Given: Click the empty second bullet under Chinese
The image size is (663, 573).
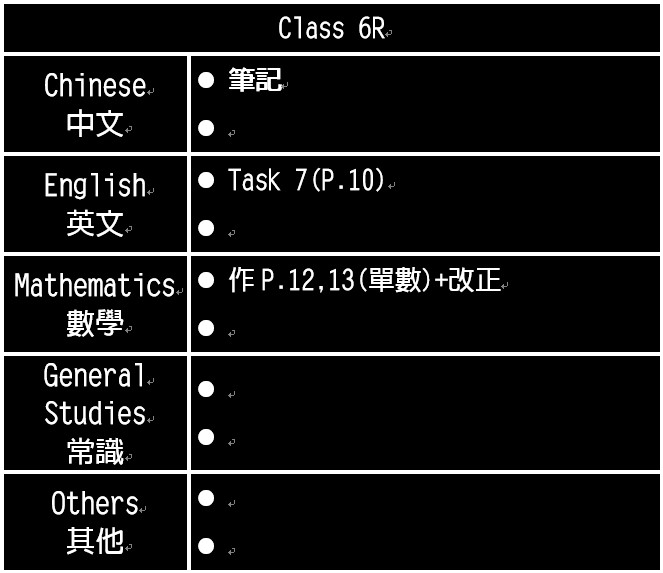Looking at the screenshot, I should [x=206, y=128].
